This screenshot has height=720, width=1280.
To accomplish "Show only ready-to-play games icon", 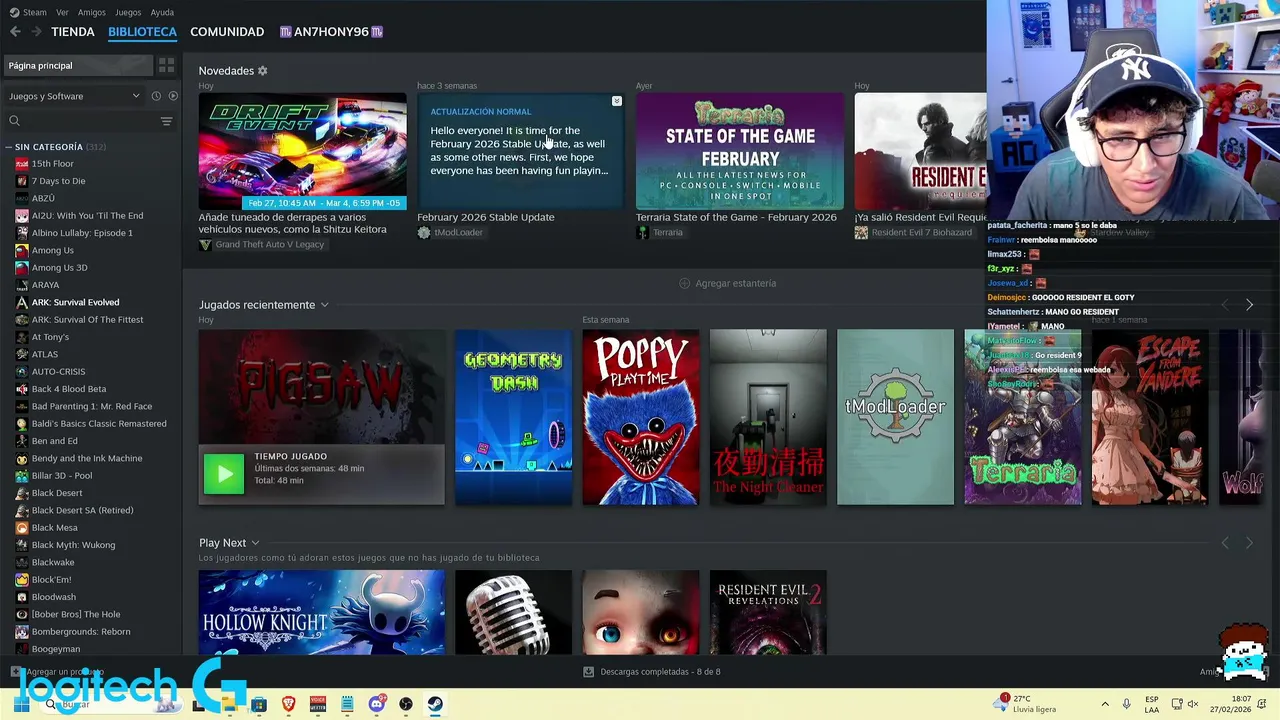I will 173,96.
